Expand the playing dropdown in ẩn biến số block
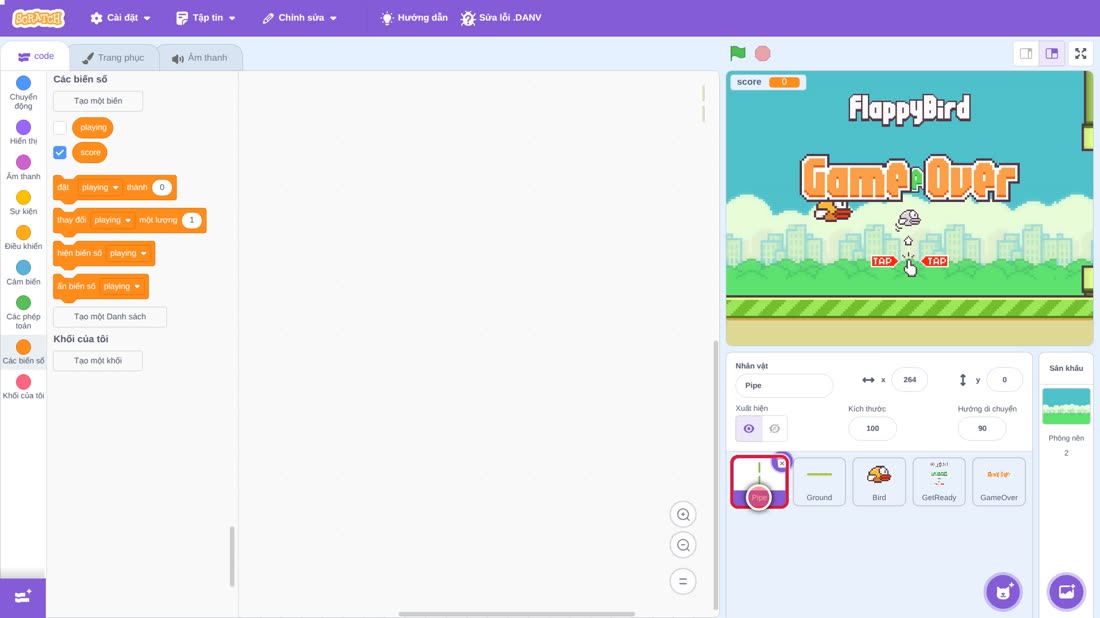Screen dimensions: 1100x618 click(x=121, y=286)
